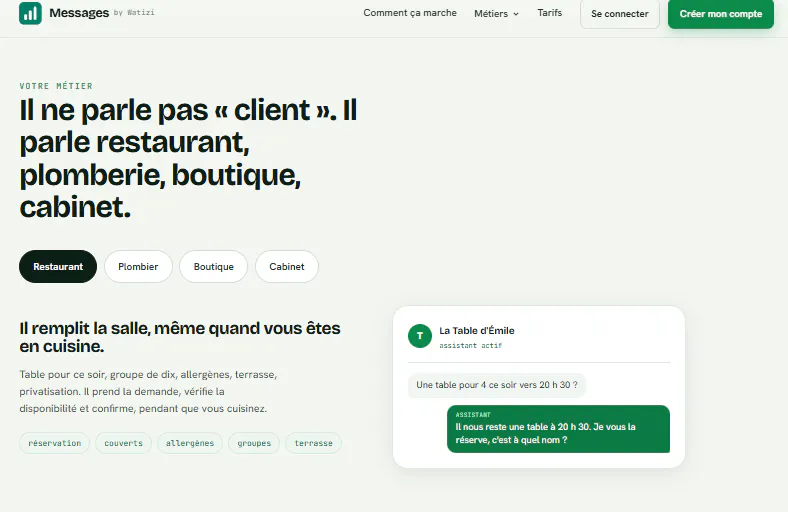Image resolution: width=788 pixels, height=512 pixels.
Task: Click the assistant actif status text
Action: [470, 346]
